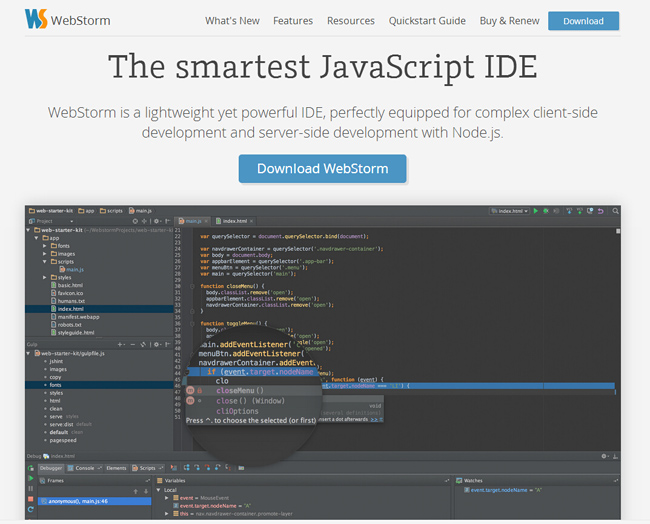Click the app breadcrumb in navigation bar
The image size is (650, 524).
pyautogui.click(x=86, y=211)
